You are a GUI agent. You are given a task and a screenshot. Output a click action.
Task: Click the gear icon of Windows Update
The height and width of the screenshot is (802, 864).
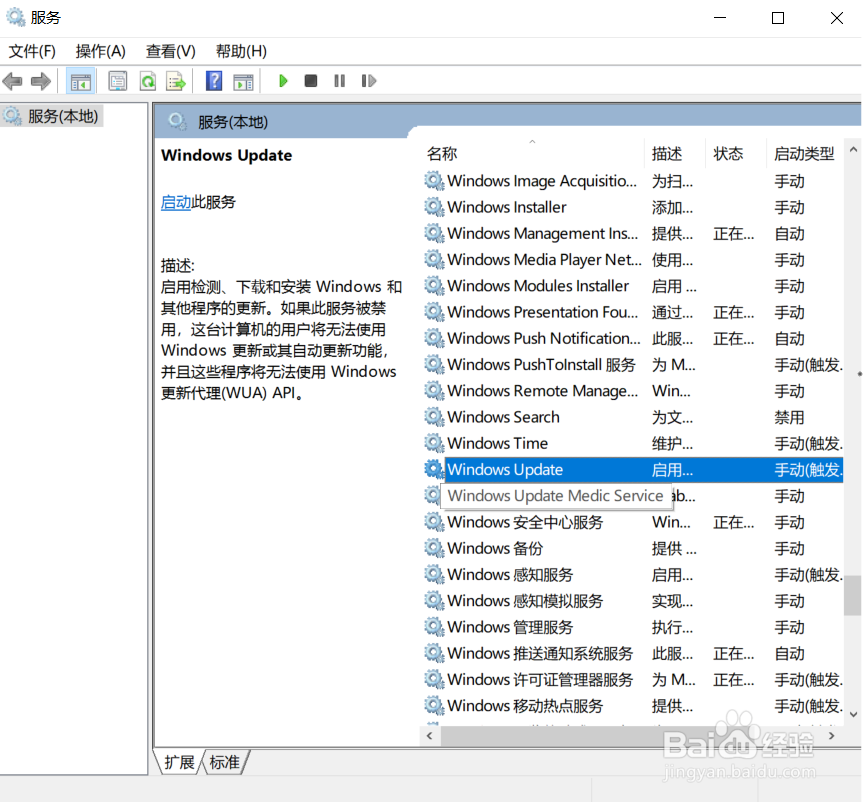point(434,470)
